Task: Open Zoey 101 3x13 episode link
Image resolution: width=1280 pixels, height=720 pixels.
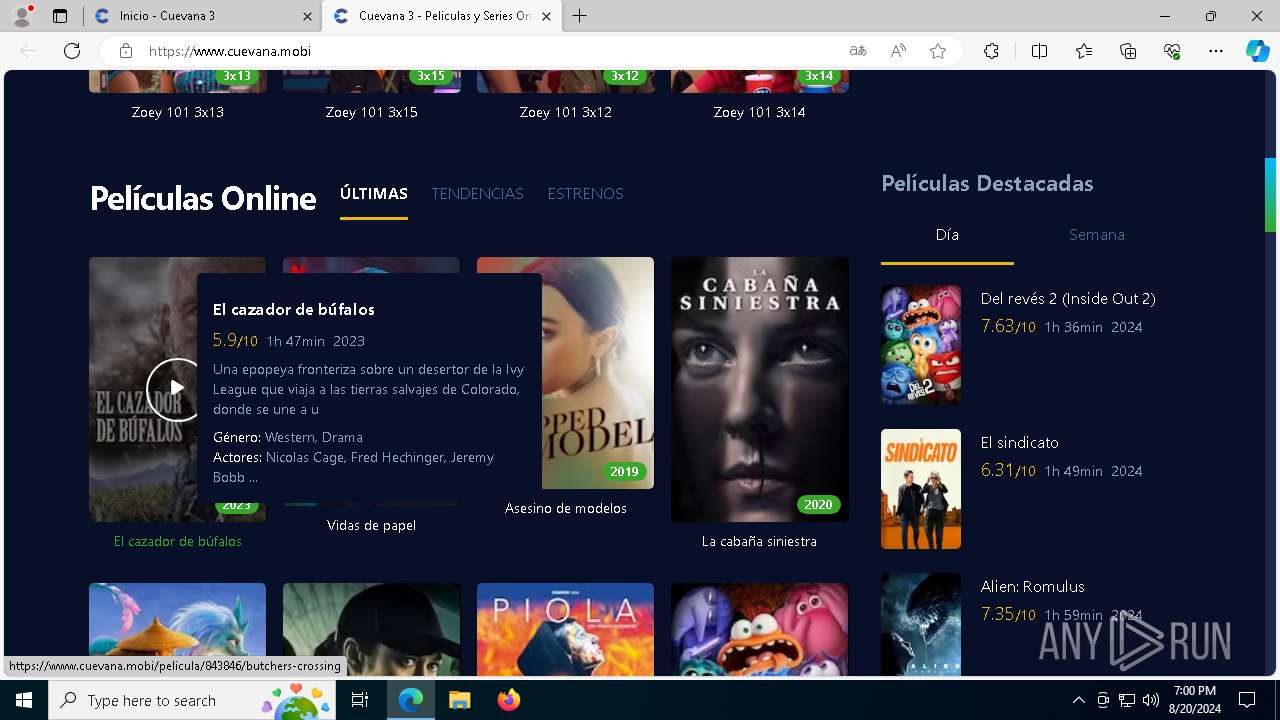Action: click(178, 112)
